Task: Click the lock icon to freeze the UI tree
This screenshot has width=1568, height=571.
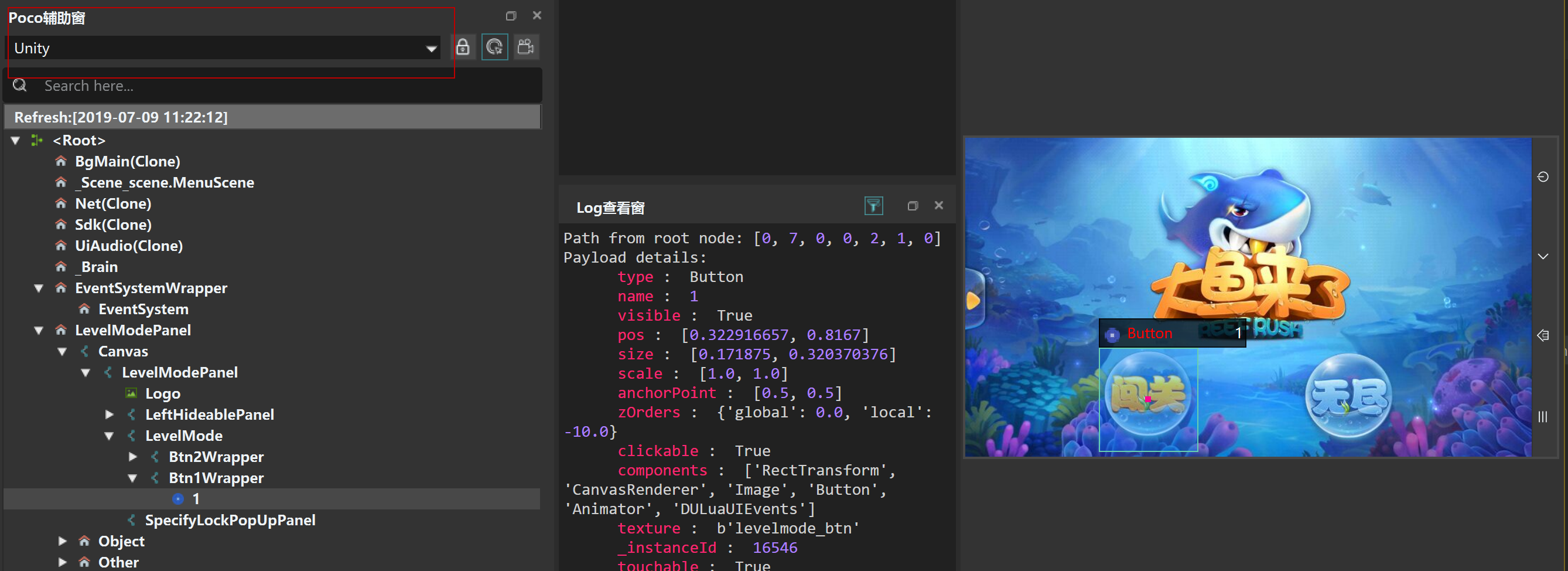Action: 463,47
